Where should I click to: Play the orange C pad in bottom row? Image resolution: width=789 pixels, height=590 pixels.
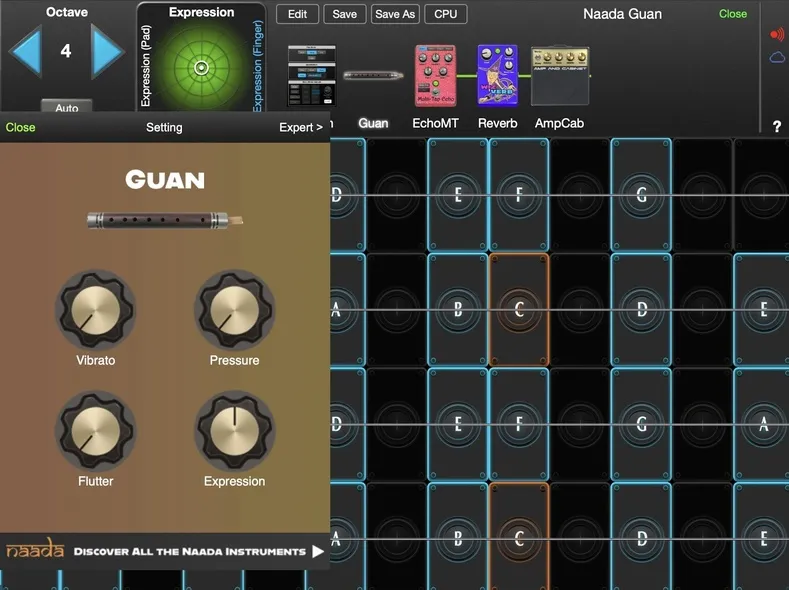(519, 536)
